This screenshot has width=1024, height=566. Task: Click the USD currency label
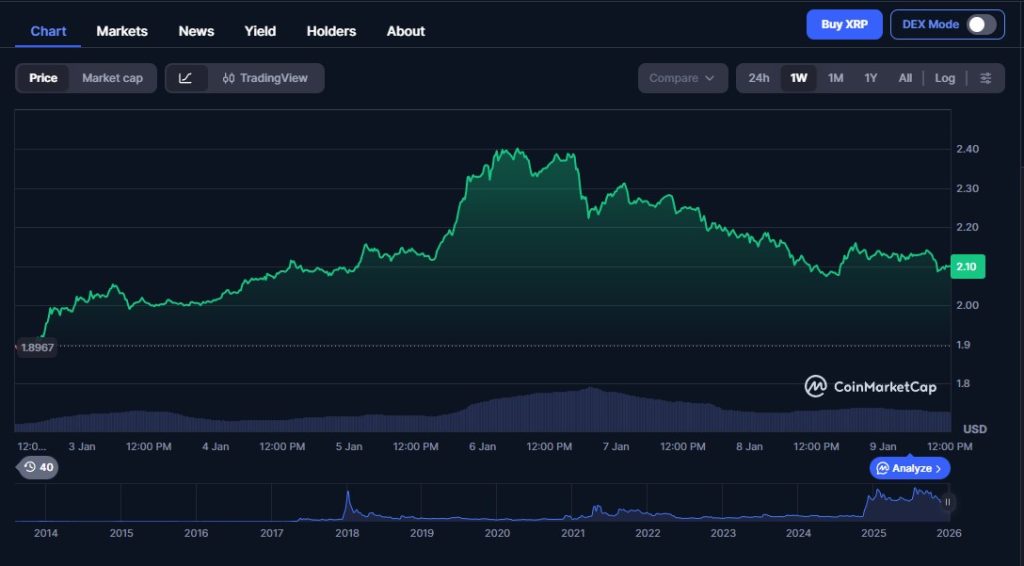tap(974, 429)
